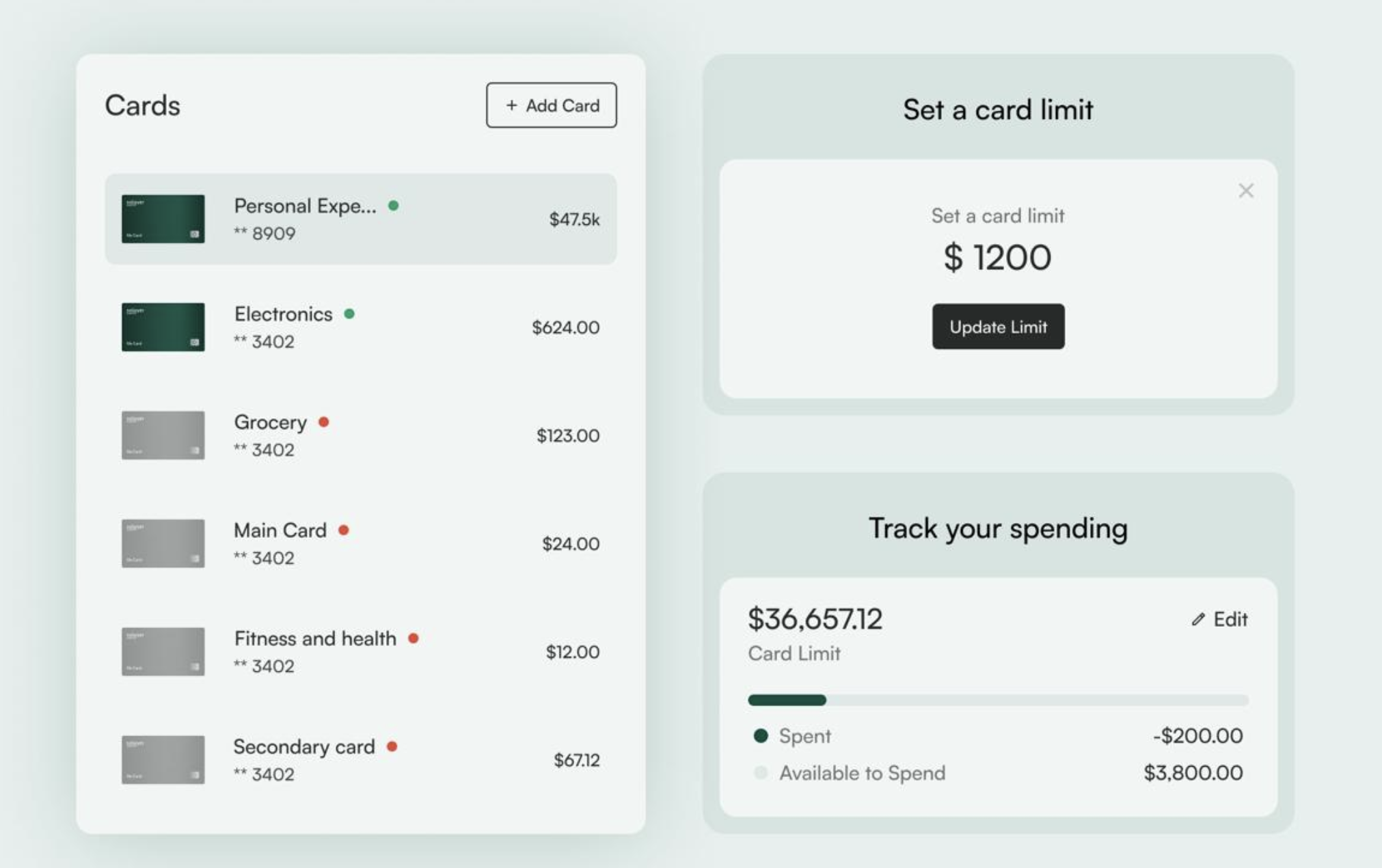Select the Personal Expe... card row

pyautogui.click(x=361, y=219)
